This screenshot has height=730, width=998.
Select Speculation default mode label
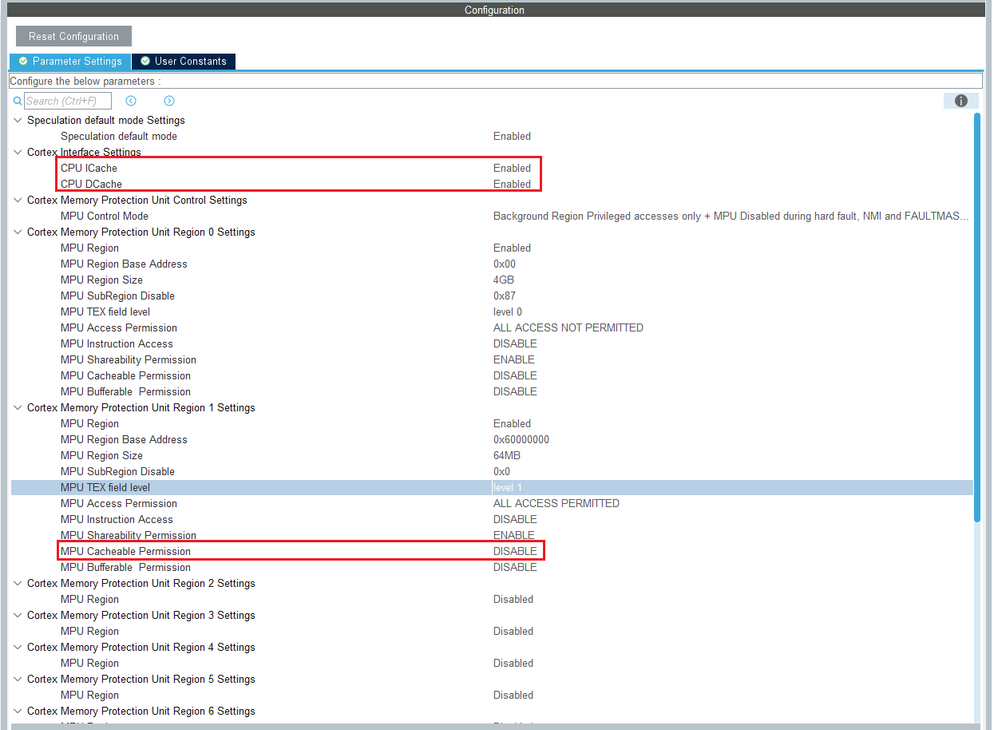[x=118, y=136]
